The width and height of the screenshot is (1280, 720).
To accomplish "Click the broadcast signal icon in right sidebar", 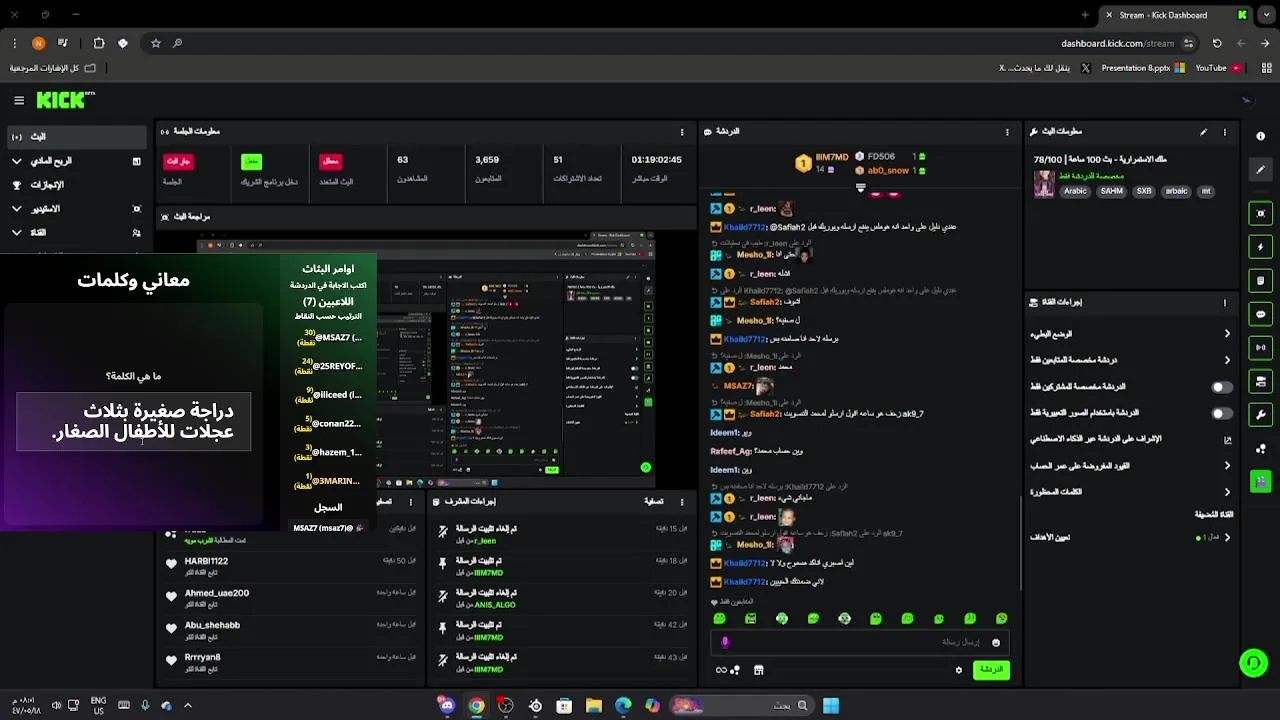I will click(x=1260, y=348).
